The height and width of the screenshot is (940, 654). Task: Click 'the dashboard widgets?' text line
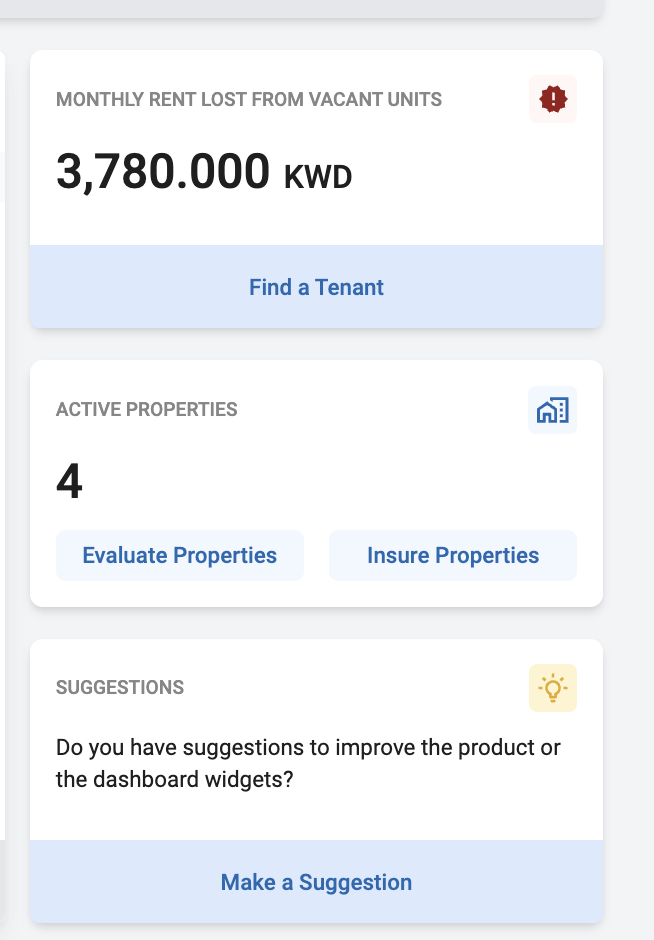(x=174, y=779)
